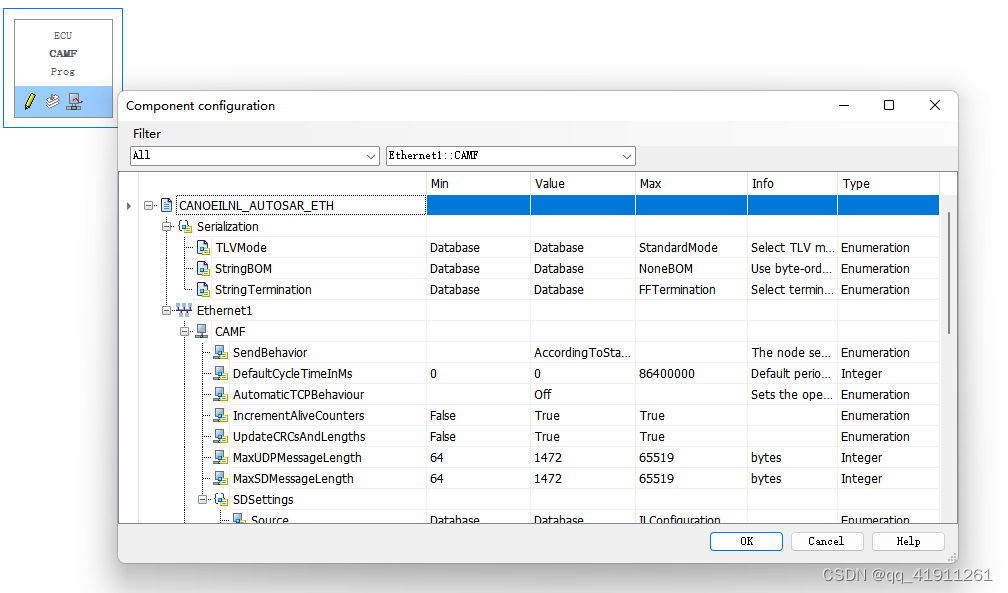Collapse the CANOEILNL_AUTOSAR_ETH tree node
Image resolution: width=1008 pixels, height=593 pixels.
pyautogui.click(x=148, y=206)
